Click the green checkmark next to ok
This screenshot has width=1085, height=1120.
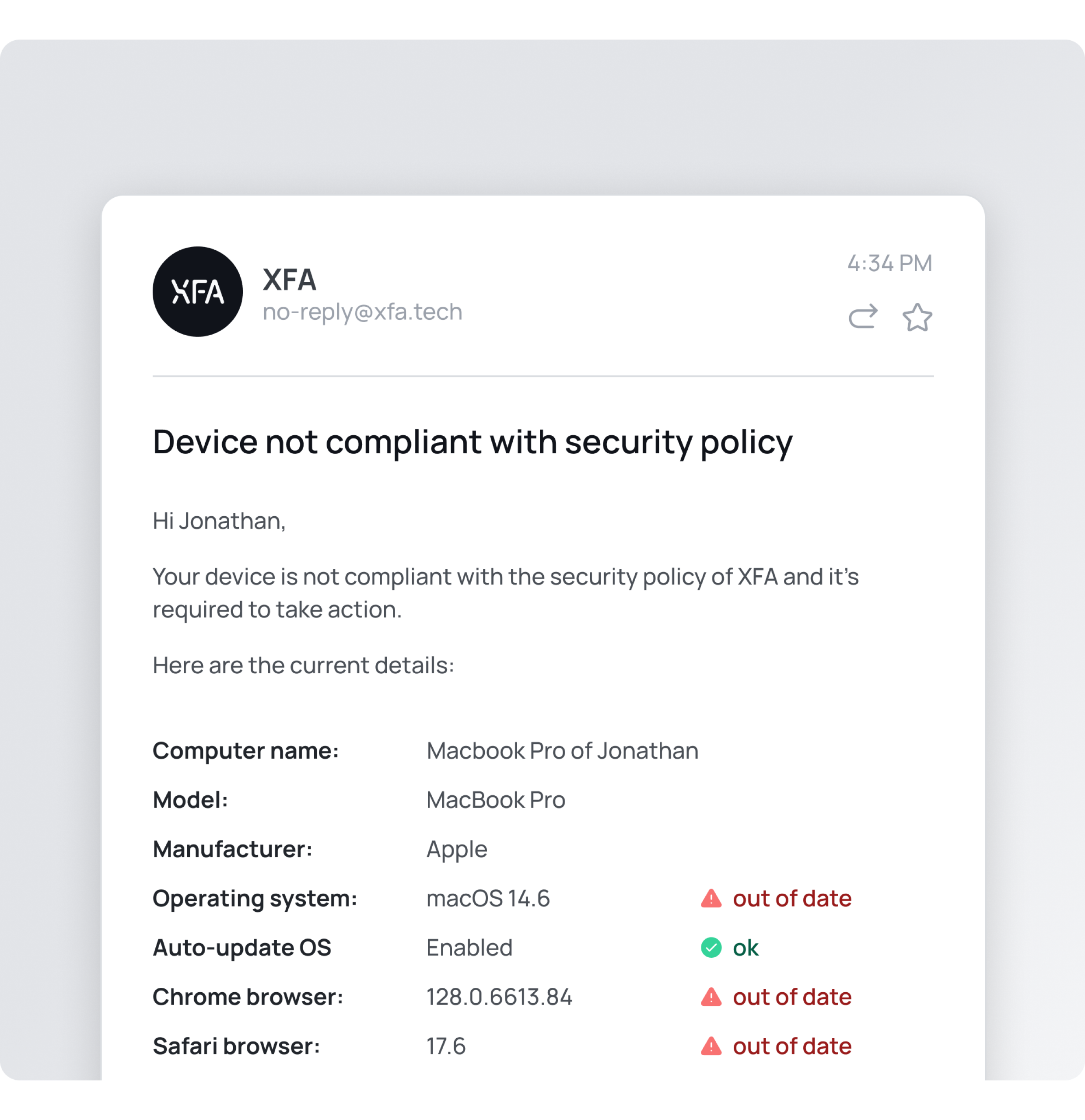click(711, 948)
